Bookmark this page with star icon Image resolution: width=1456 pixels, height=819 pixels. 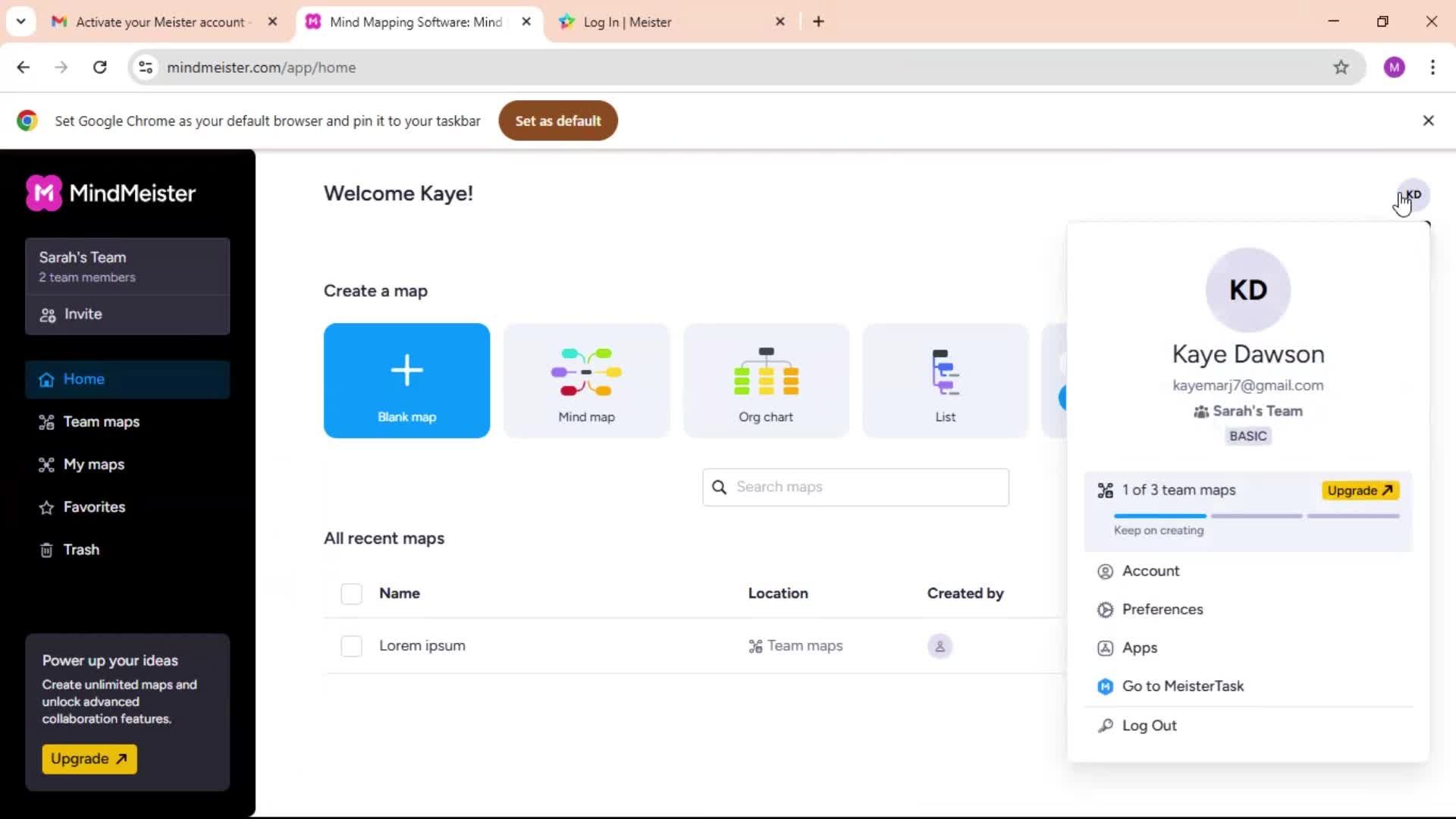[x=1341, y=67]
